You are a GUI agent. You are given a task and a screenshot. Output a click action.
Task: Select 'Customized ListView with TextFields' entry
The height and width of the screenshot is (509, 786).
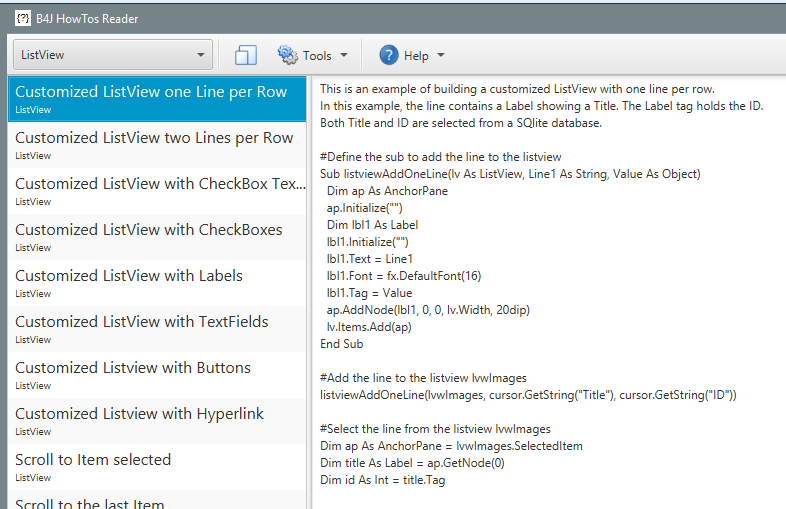(x=142, y=328)
